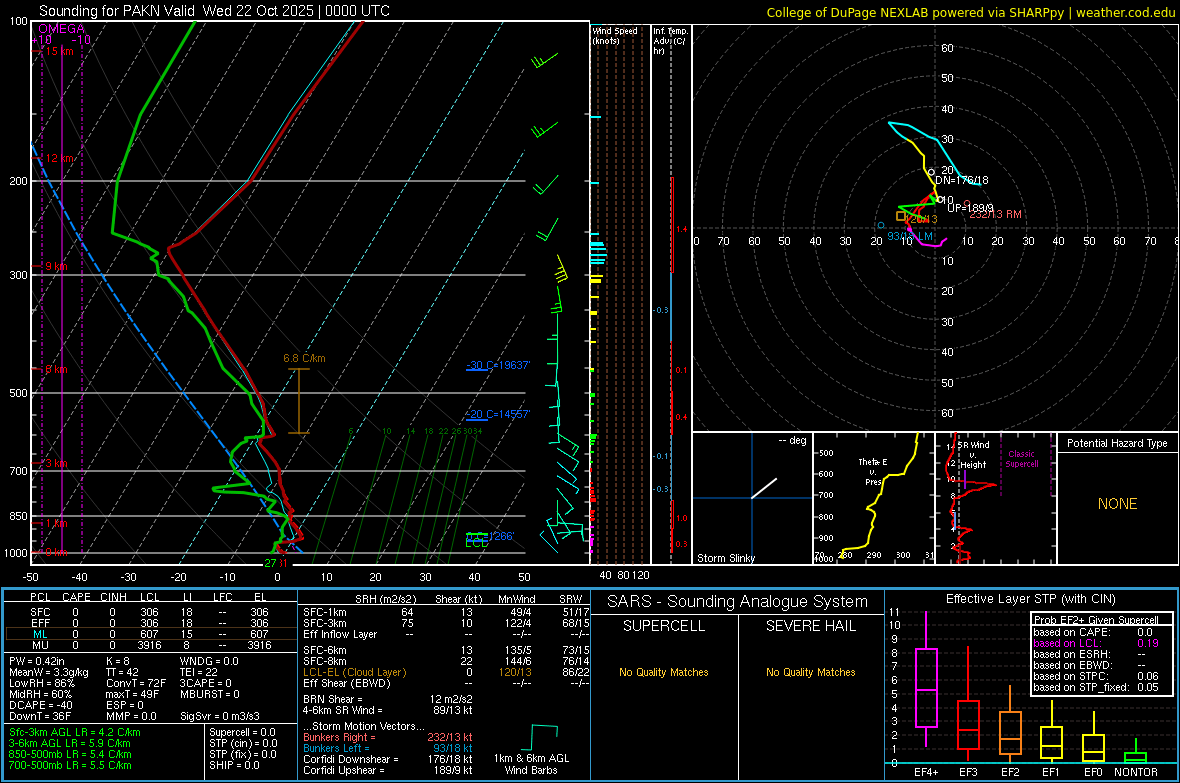The image size is (1180, 783).
Task: Click the green 'LCL' marker on skew-T
Action: click(x=476, y=543)
